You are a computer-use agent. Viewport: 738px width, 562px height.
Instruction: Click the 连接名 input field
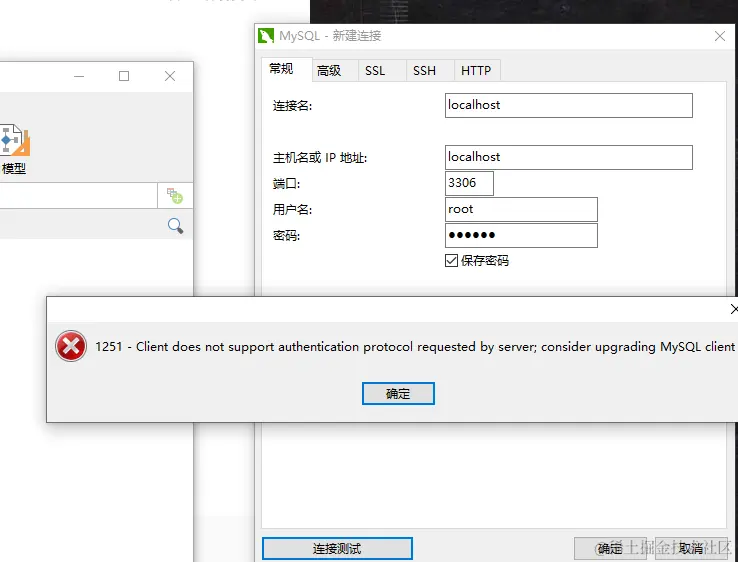pyautogui.click(x=569, y=105)
